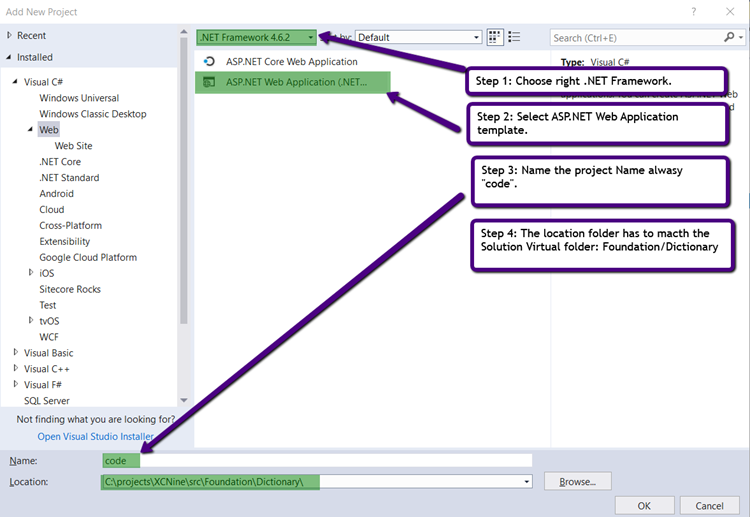Screen dimensions: 750x517
Task: Open the .NET Framework 4.6.2 dropdown
Action: pyautogui.click(x=256, y=37)
